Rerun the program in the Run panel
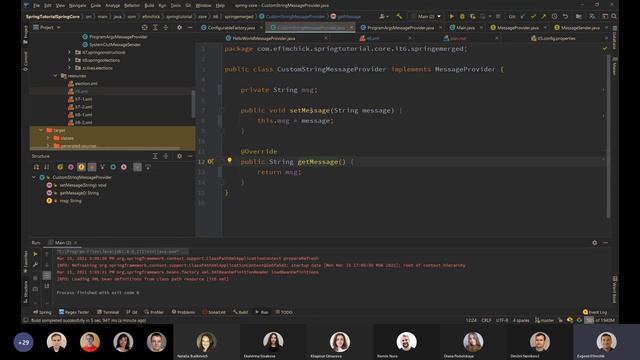640x360 pixels. (x=36, y=254)
